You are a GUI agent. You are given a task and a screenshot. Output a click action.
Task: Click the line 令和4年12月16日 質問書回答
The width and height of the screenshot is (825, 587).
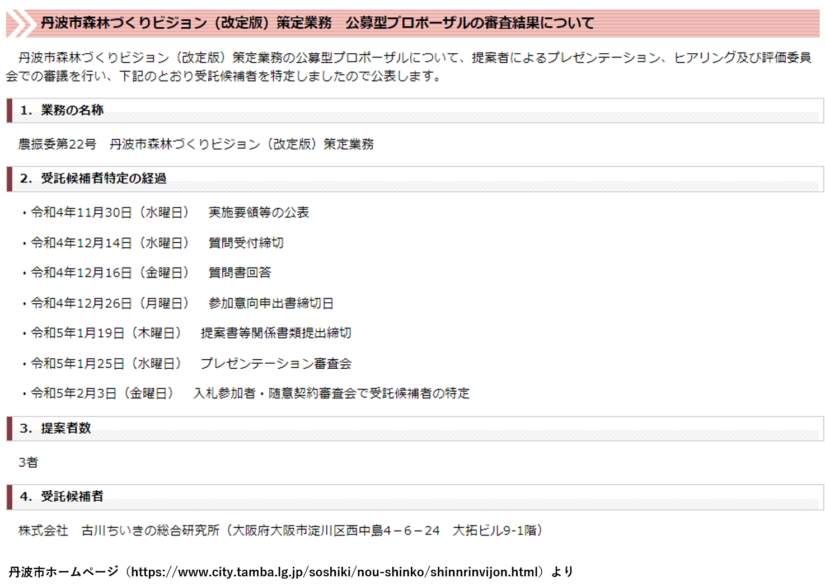click(x=146, y=273)
